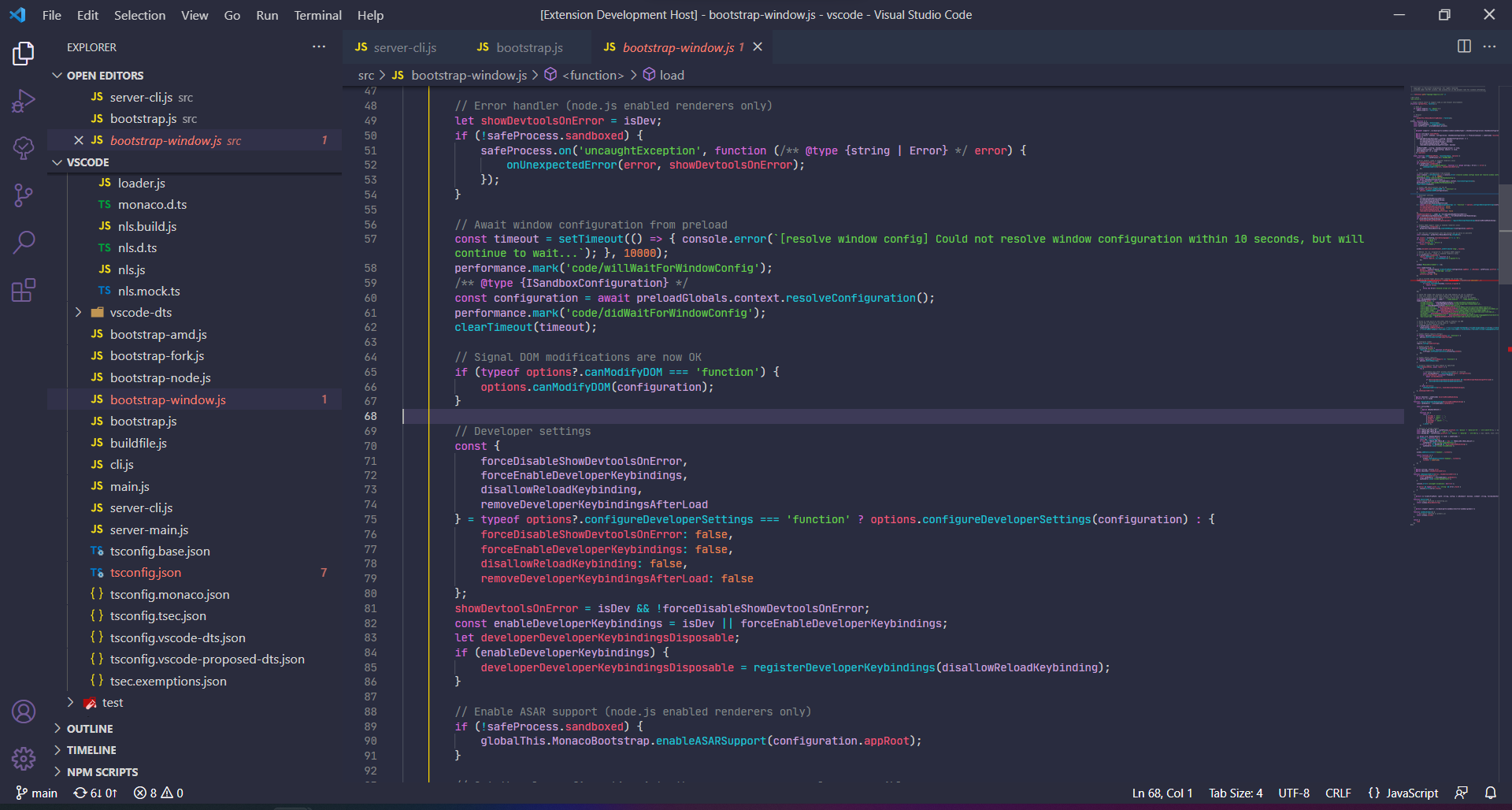Change indentation via Tab Size: 4
The width and height of the screenshot is (1512, 810).
[1236, 793]
